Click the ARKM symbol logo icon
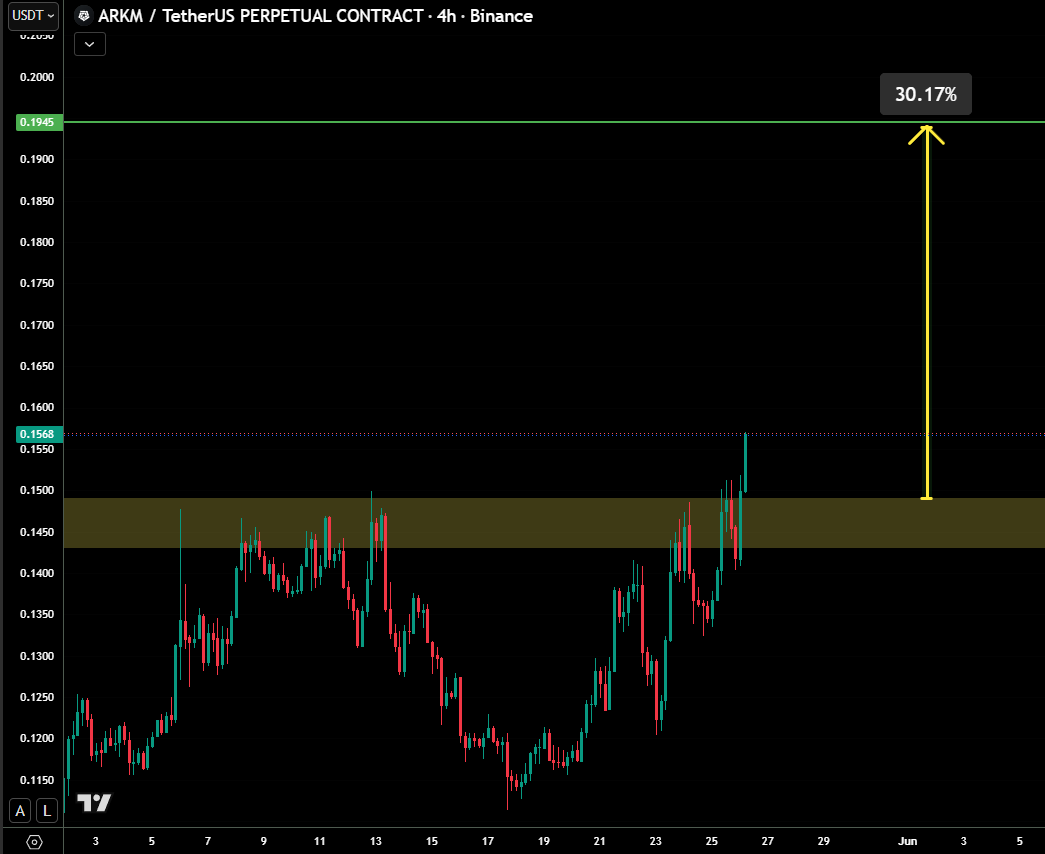 (x=84, y=15)
